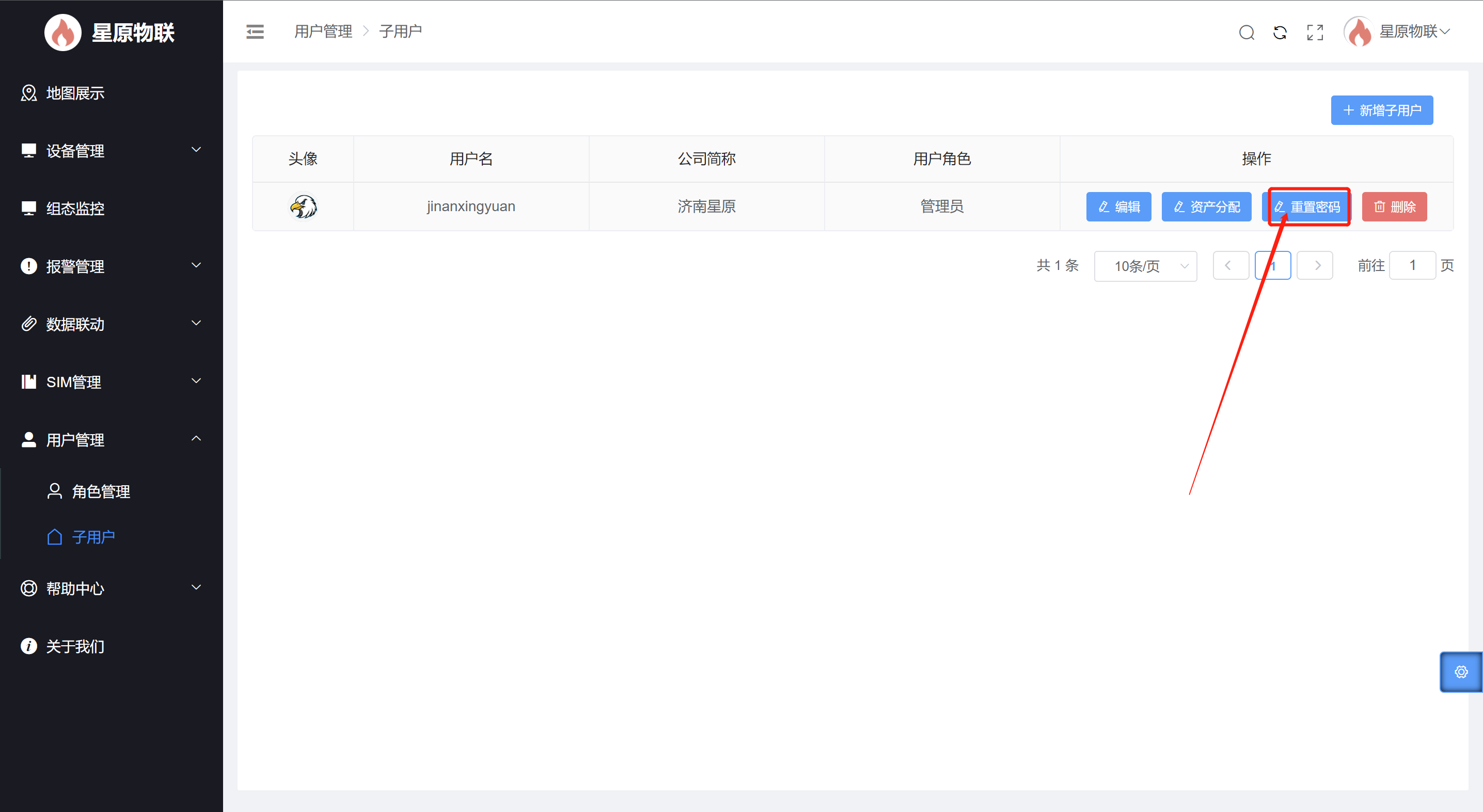
Task: Open the header search magnifier icon
Action: (x=1247, y=32)
